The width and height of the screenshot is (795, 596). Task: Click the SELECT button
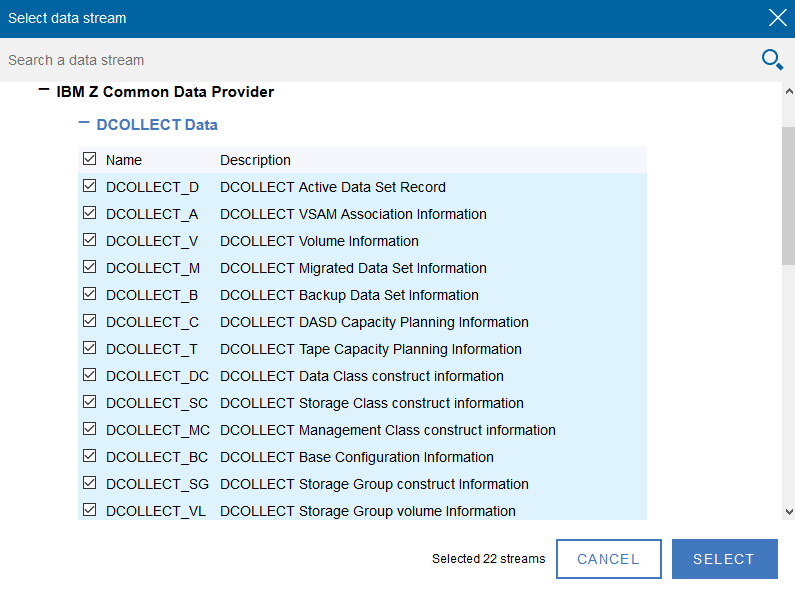coord(725,558)
